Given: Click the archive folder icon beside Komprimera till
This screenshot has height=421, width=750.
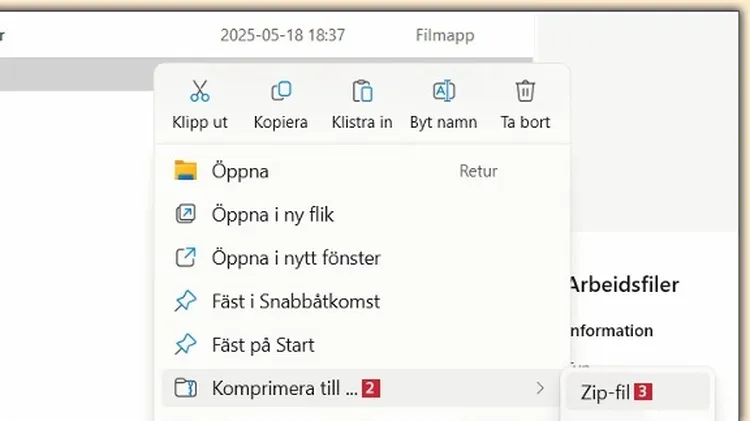Looking at the screenshot, I should click(186, 388).
